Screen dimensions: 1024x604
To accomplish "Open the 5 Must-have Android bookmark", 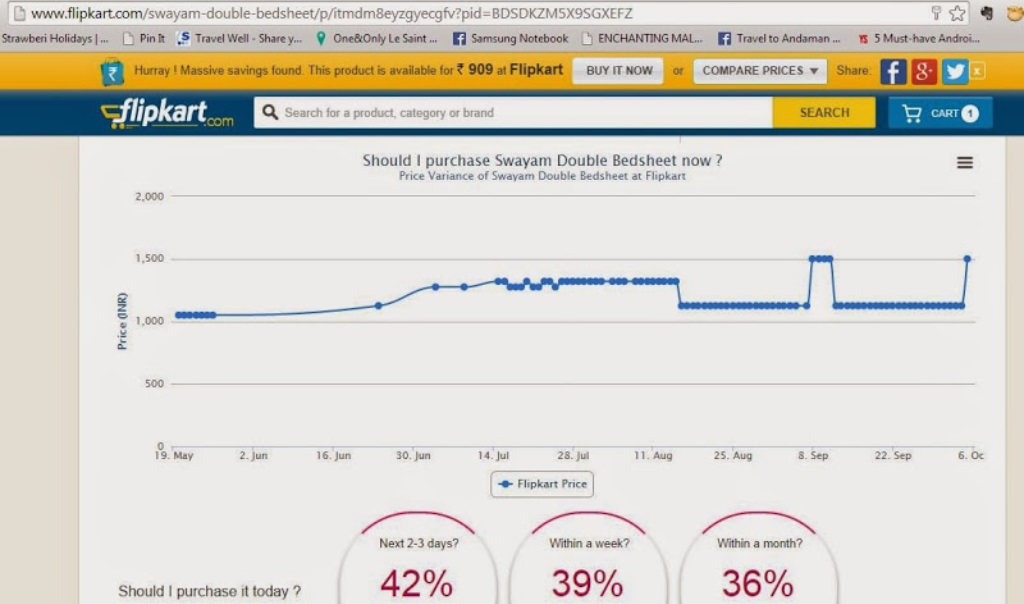I will coord(919,39).
